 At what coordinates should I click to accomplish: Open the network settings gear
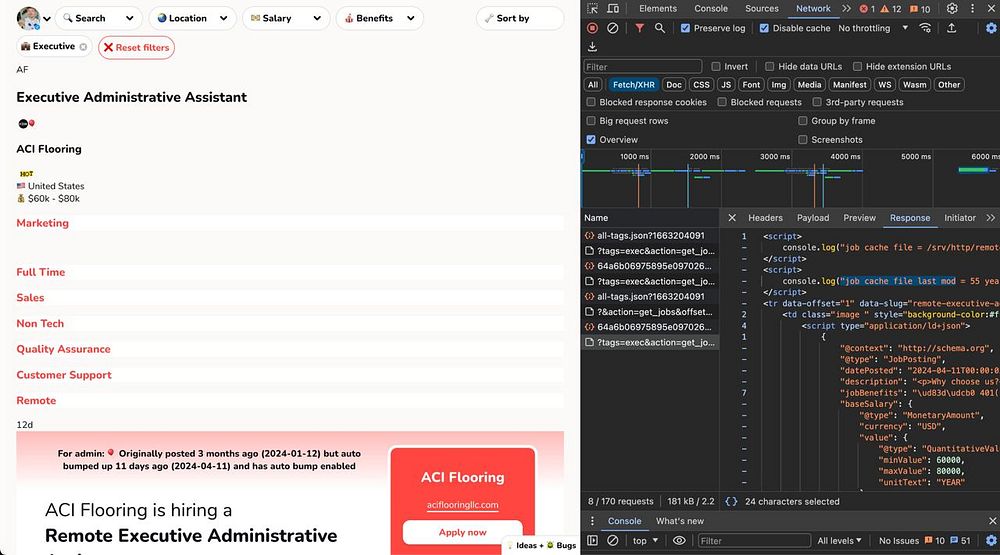point(991,28)
